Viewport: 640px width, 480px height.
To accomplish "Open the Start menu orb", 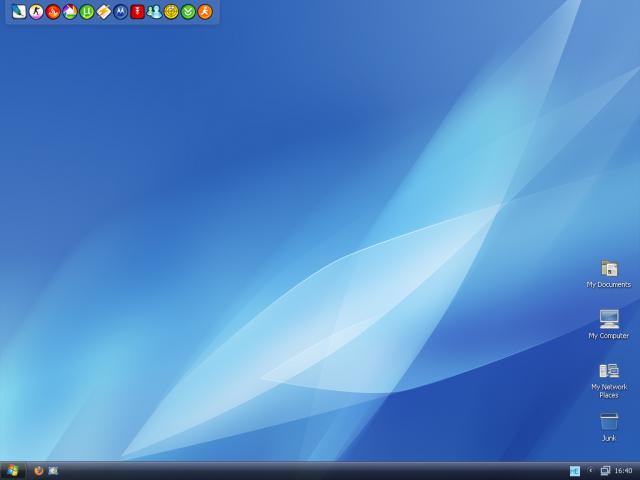I will pos(13,471).
